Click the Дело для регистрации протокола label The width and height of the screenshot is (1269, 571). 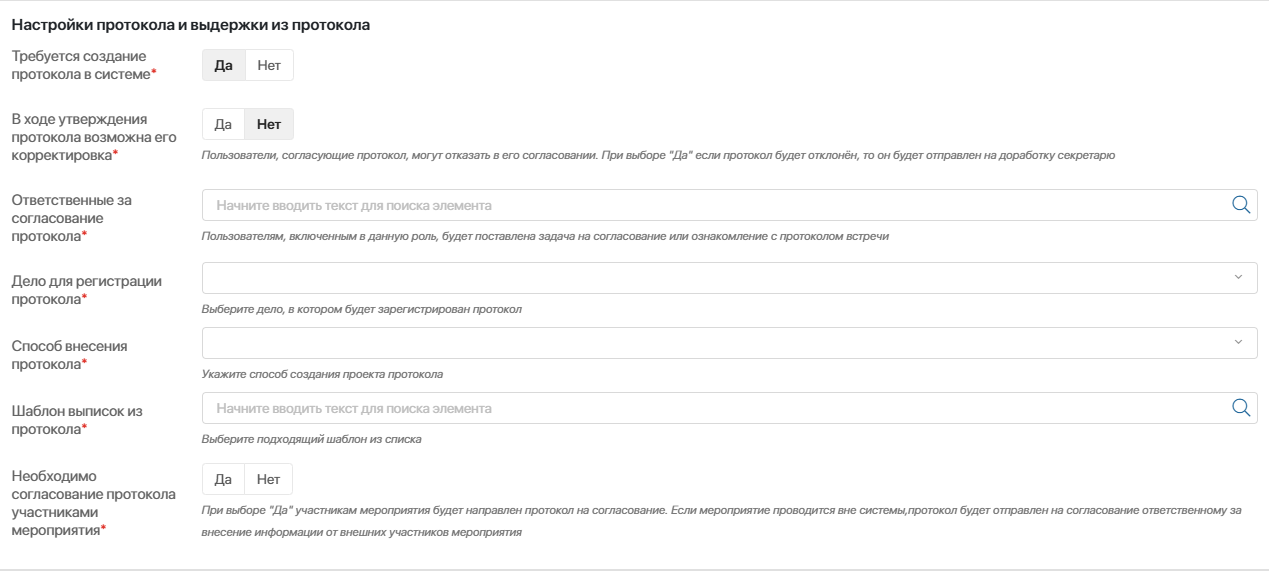86,290
